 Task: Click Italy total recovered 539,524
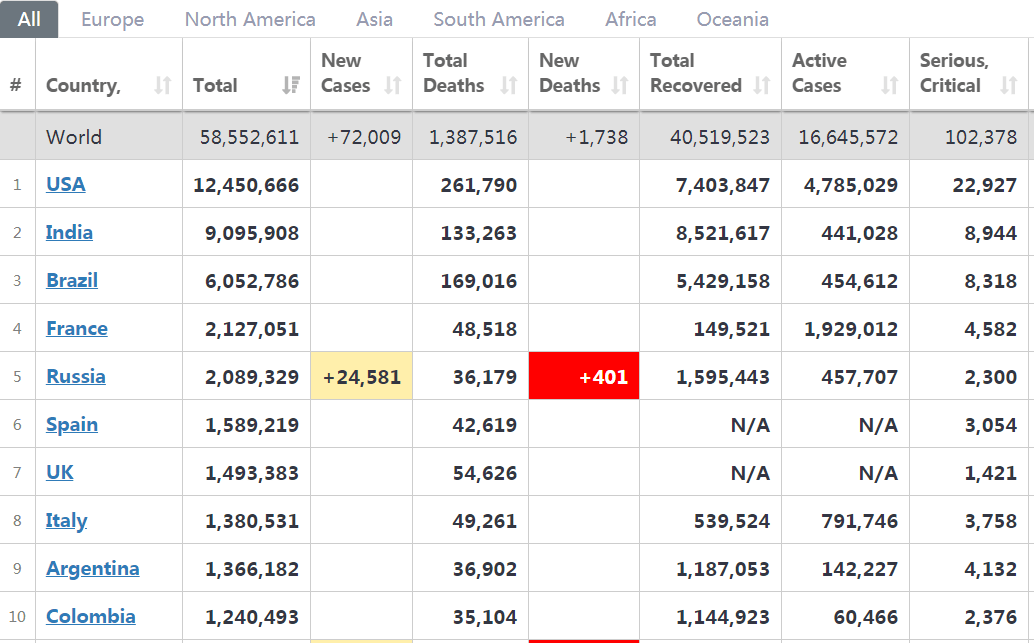click(x=731, y=522)
